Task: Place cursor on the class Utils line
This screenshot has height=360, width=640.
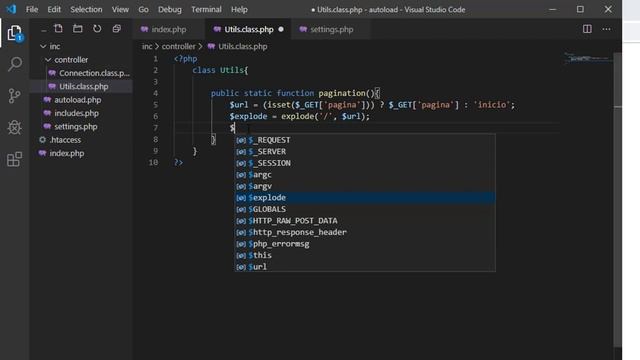Action: tap(220, 70)
